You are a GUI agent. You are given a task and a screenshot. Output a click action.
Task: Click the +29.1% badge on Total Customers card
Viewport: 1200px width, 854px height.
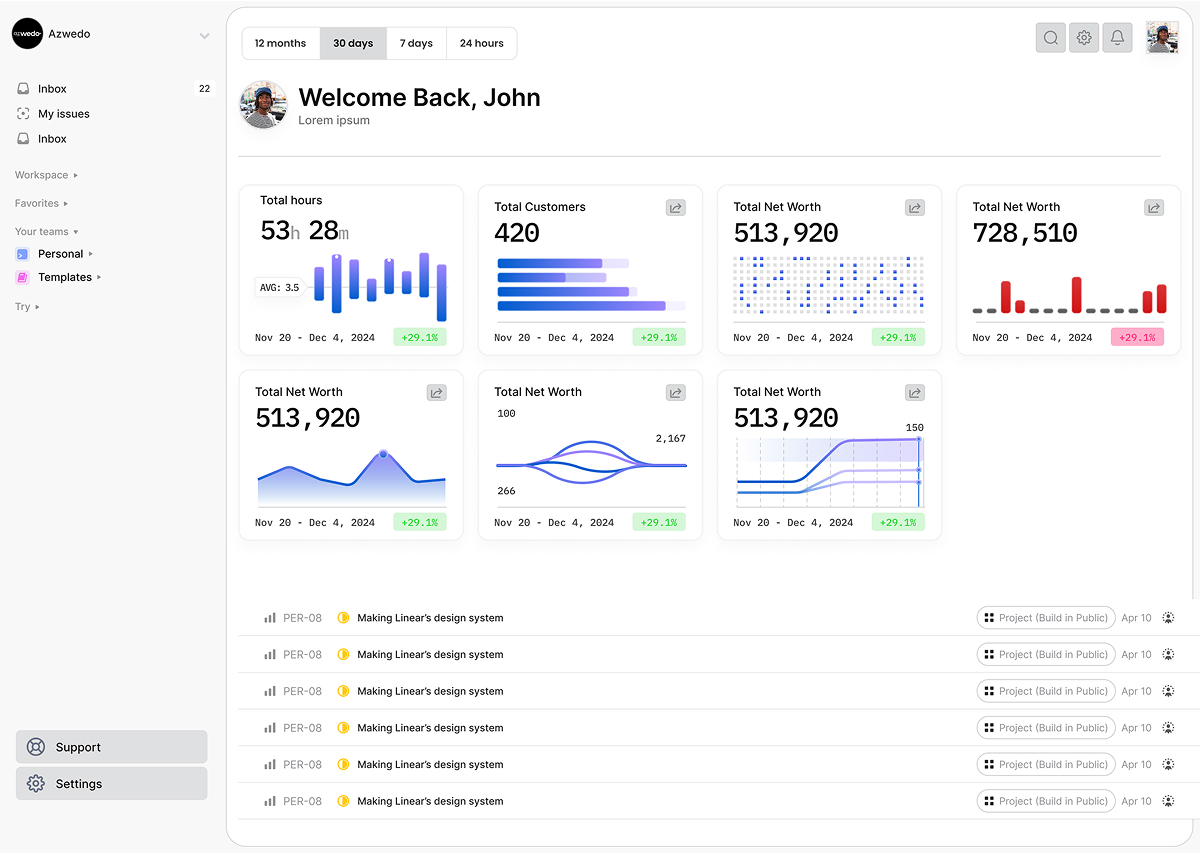coord(659,338)
